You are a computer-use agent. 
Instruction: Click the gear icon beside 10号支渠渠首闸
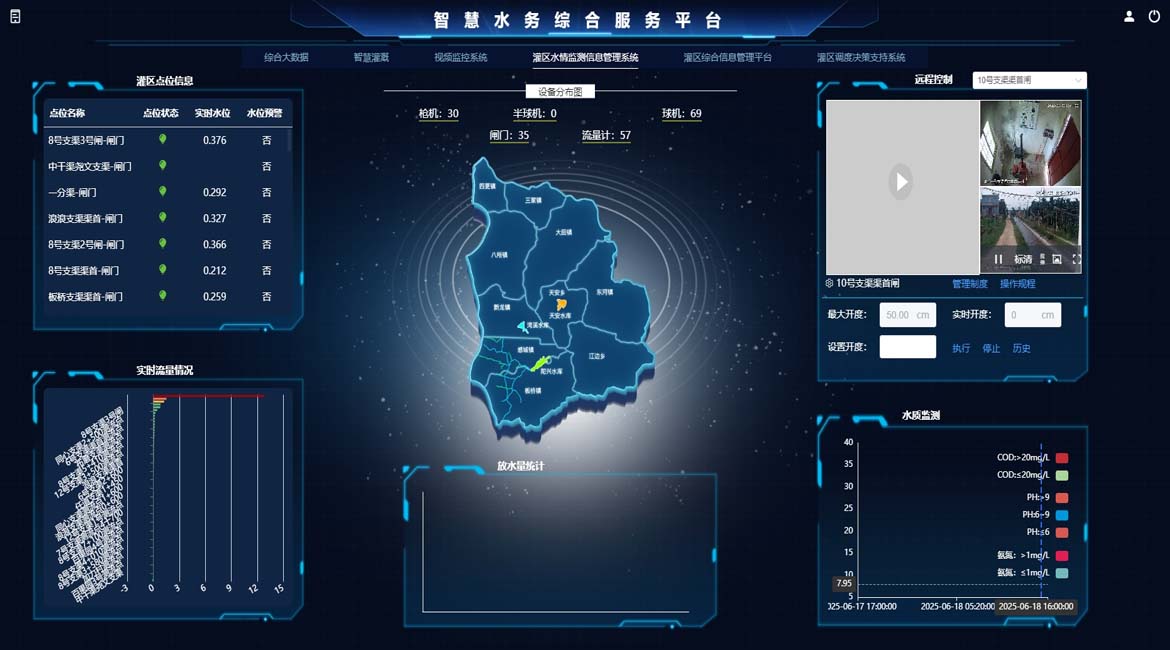(x=829, y=283)
